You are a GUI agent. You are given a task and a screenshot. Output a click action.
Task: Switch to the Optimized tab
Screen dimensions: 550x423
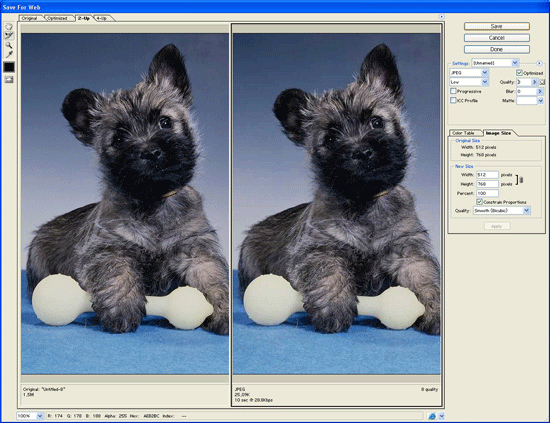pyautogui.click(x=58, y=18)
